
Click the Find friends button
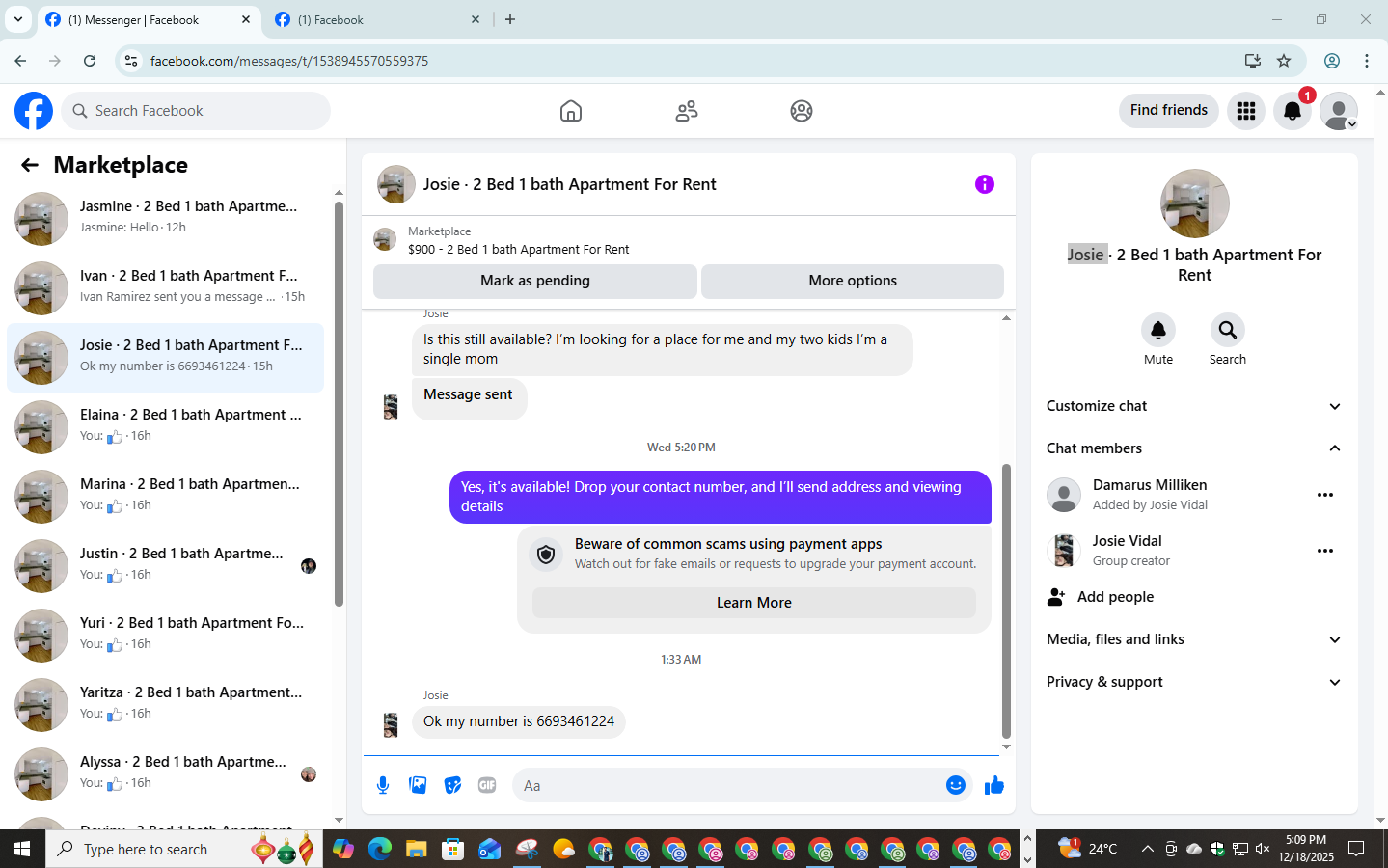point(1169,110)
